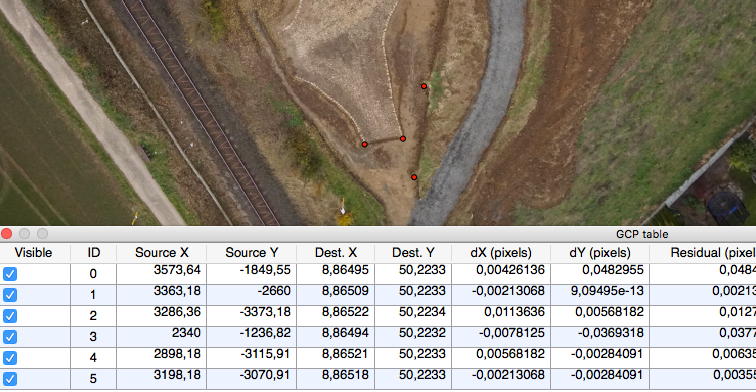Select Source X cell 3573,64

(x=162, y=273)
